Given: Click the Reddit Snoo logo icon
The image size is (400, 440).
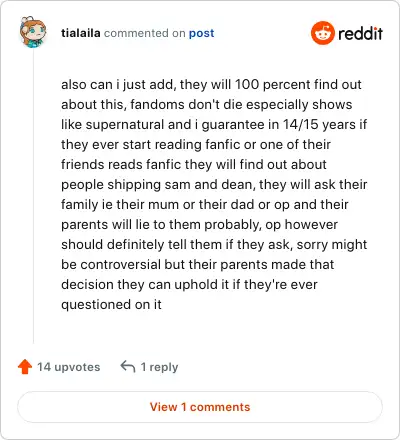Looking at the screenshot, I should point(322,33).
